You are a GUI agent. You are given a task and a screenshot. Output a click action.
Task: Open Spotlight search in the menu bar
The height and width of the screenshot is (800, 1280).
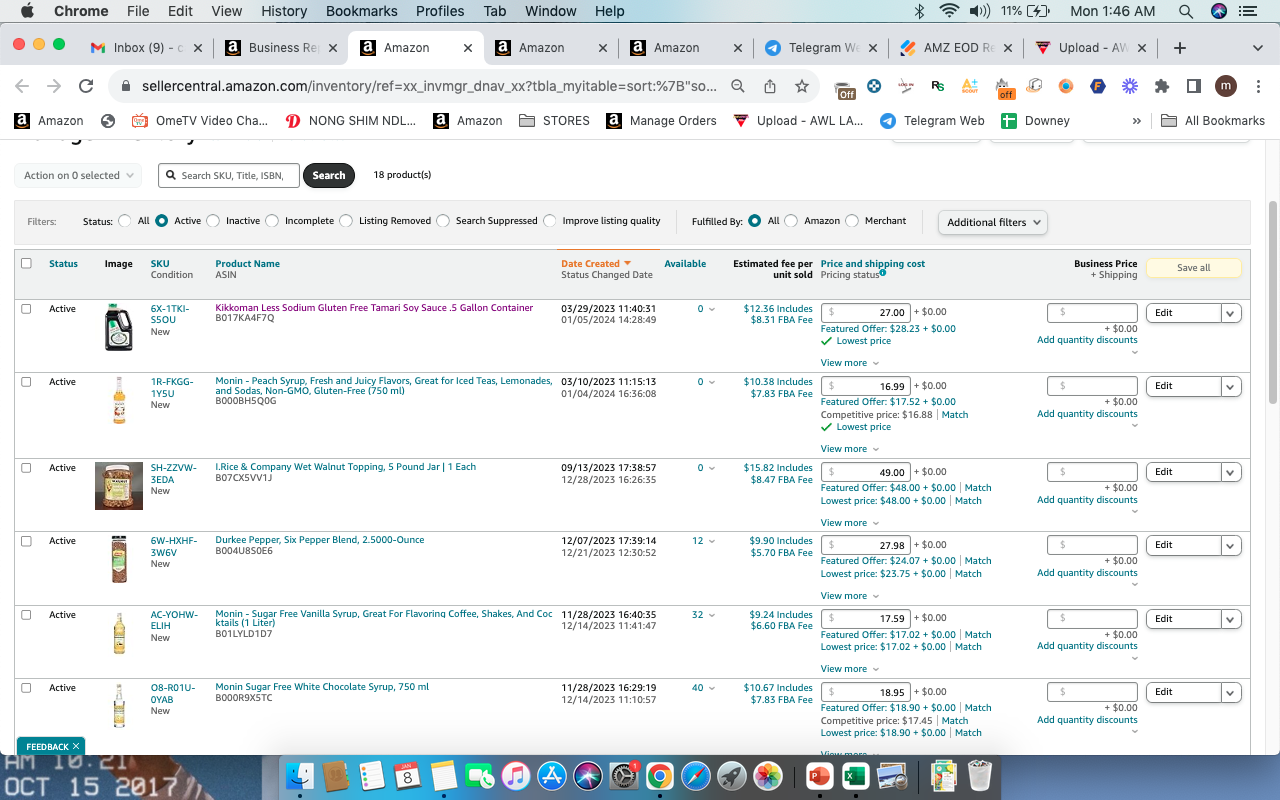click(1186, 11)
